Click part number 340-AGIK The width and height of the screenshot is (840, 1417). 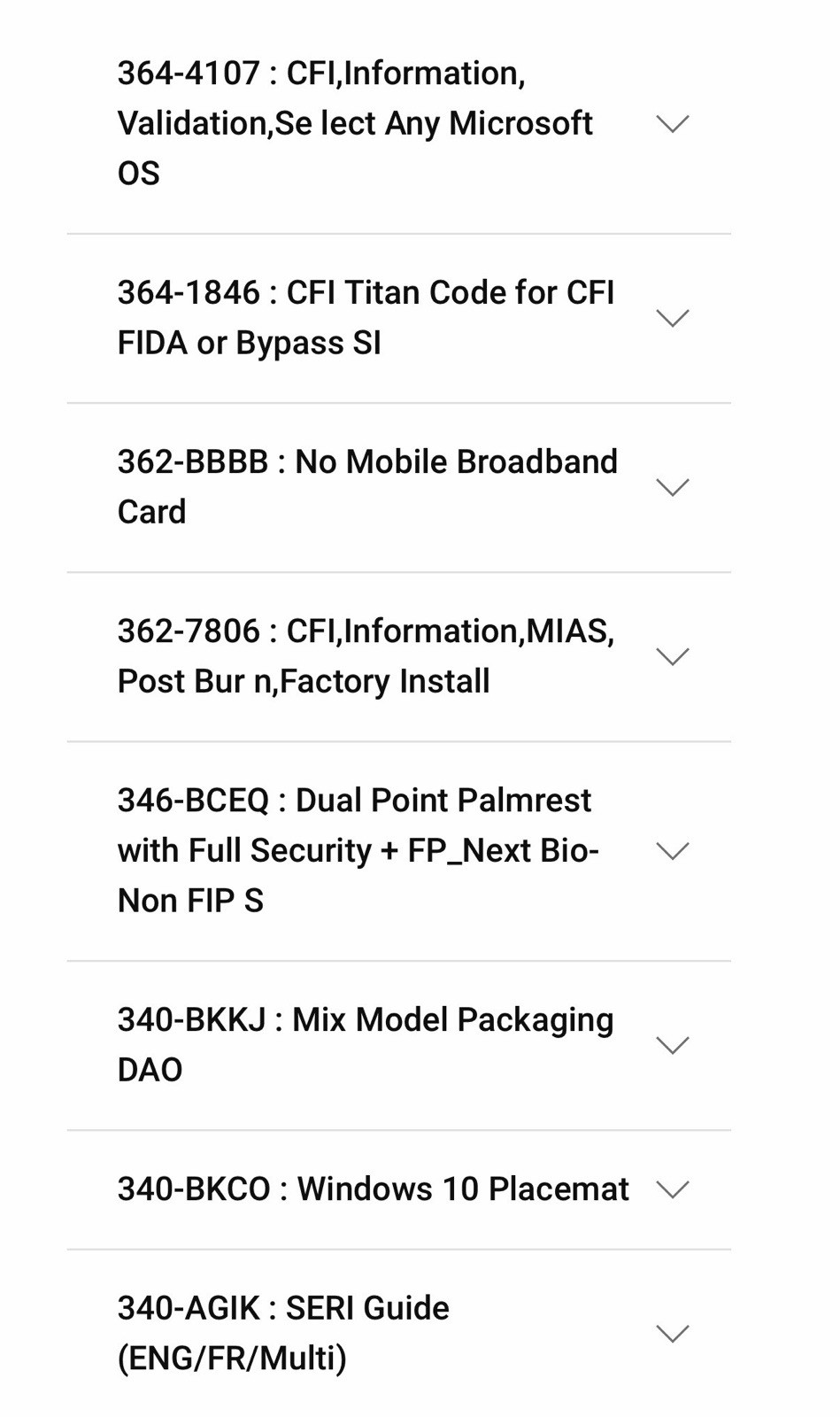point(189,1308)
